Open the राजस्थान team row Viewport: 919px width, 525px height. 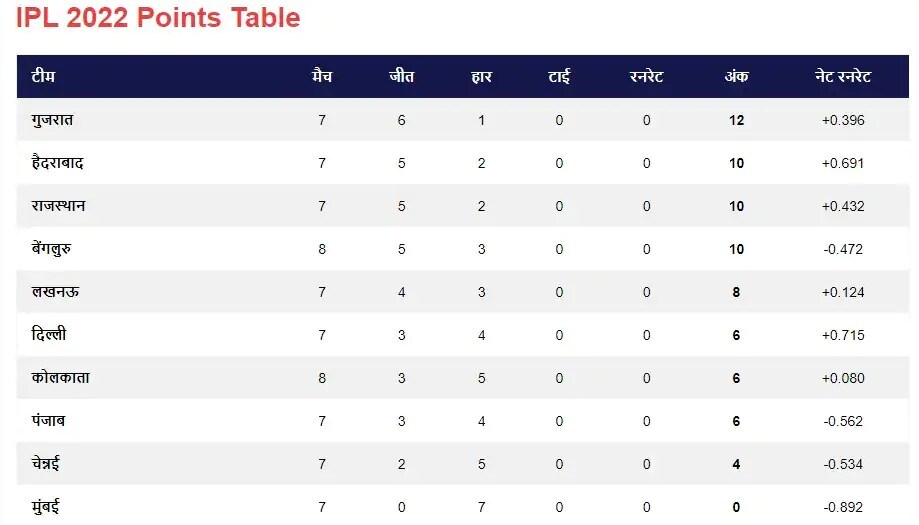[58, 206]
